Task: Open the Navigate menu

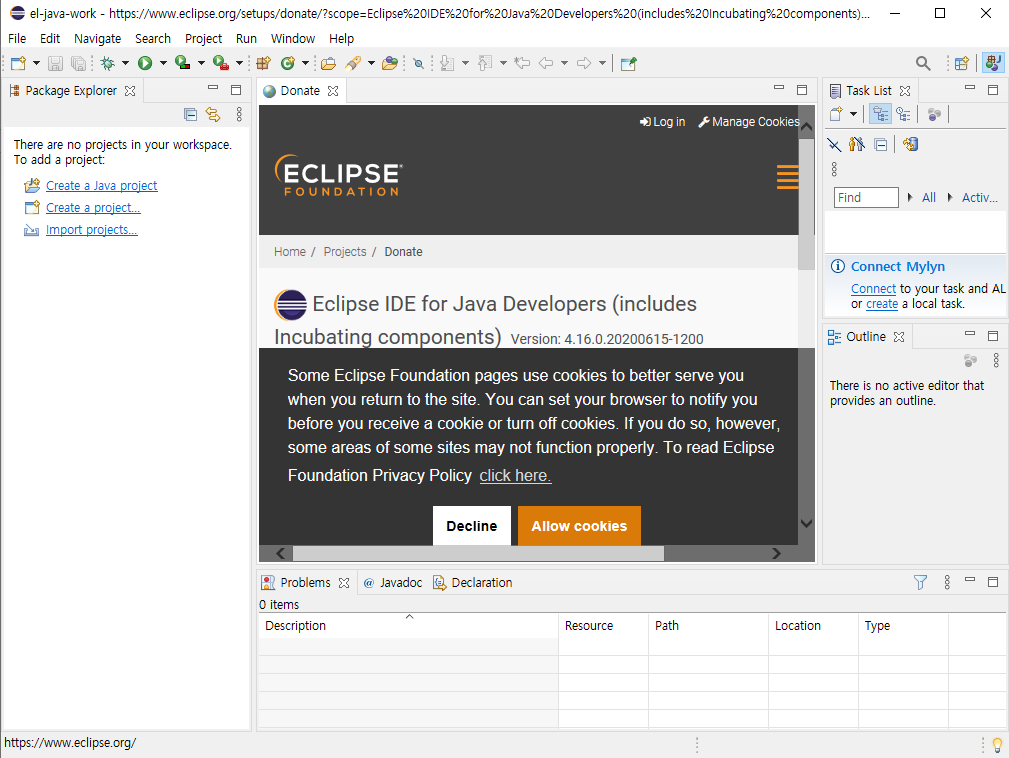Action: [97, 39]
